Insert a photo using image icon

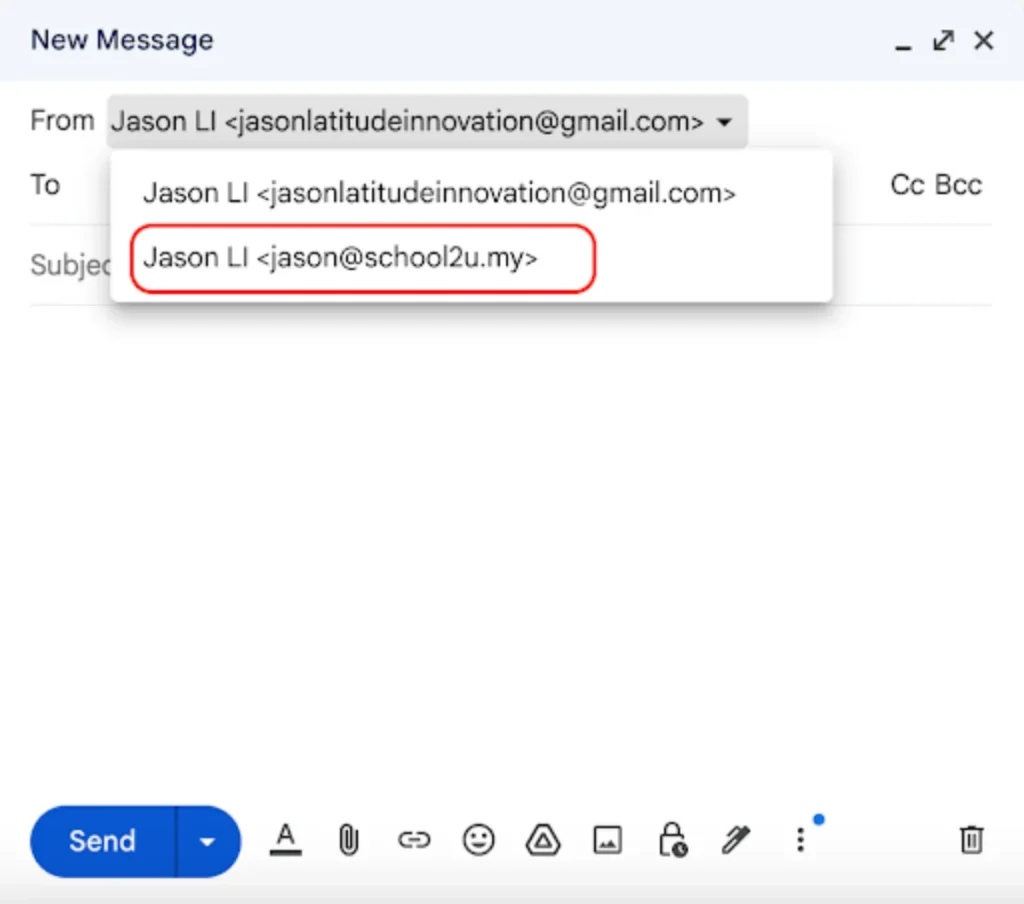click(607, 840)
